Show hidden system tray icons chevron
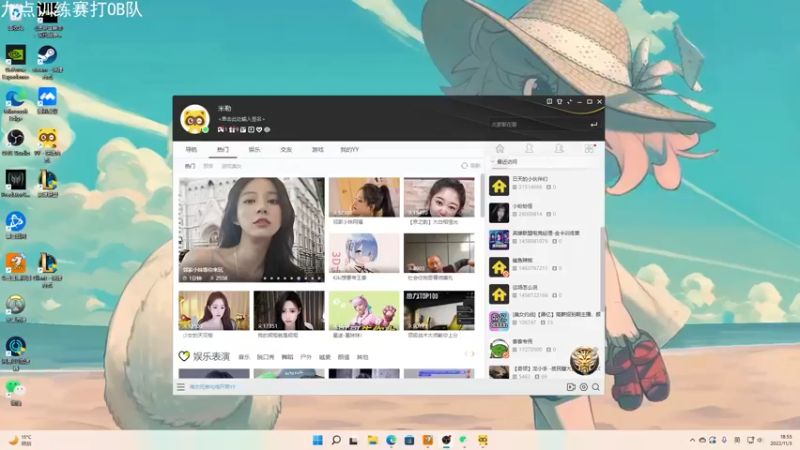 (692, 440)
